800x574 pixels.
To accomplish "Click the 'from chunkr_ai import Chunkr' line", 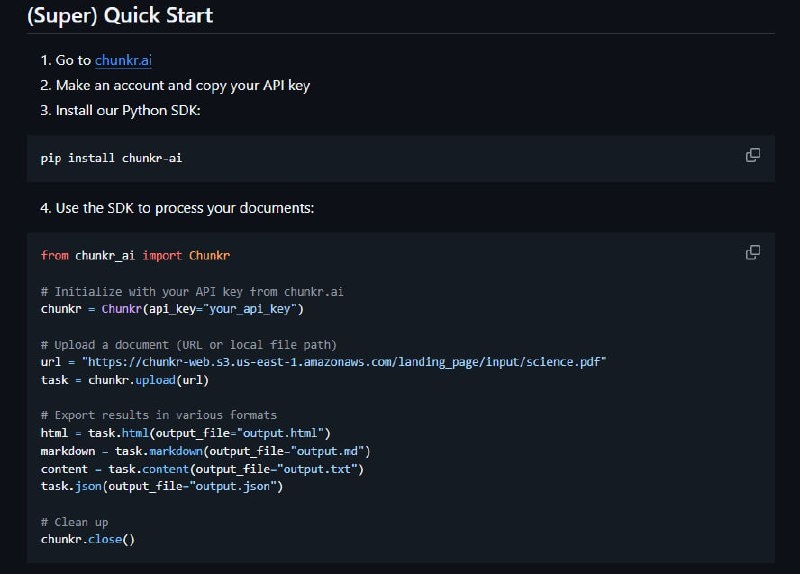I will click(135, 255).
